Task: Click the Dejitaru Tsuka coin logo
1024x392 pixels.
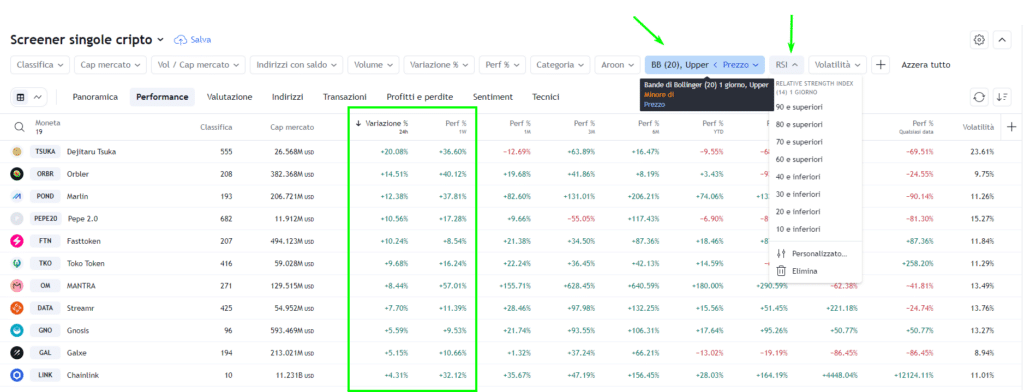Action: (x=17, y=152)
